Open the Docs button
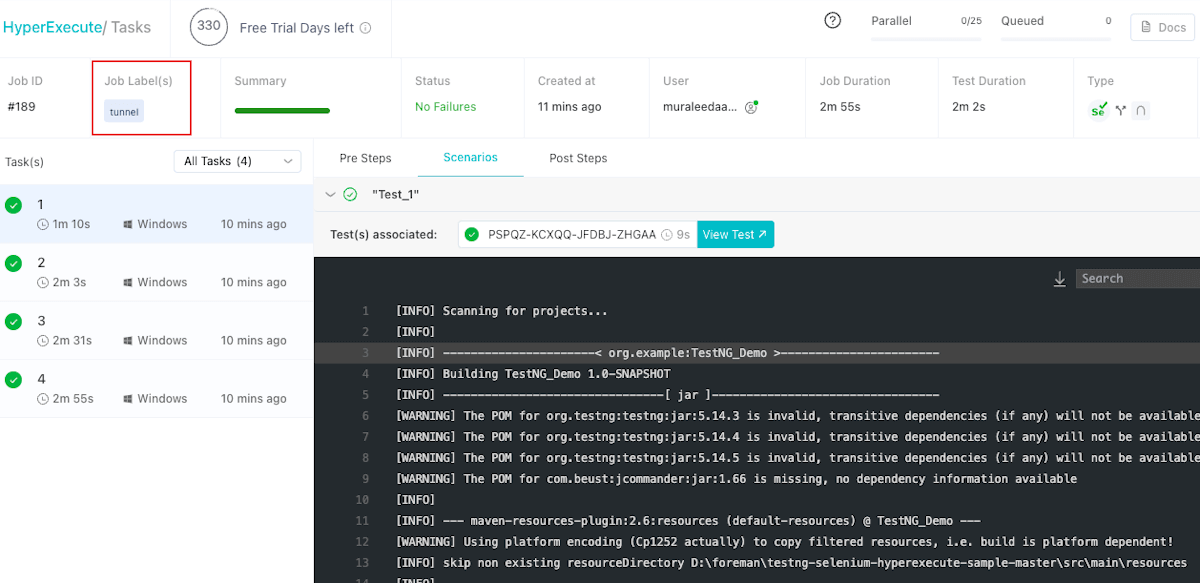The image size is (1200, 583). (x=1162, y=28)
